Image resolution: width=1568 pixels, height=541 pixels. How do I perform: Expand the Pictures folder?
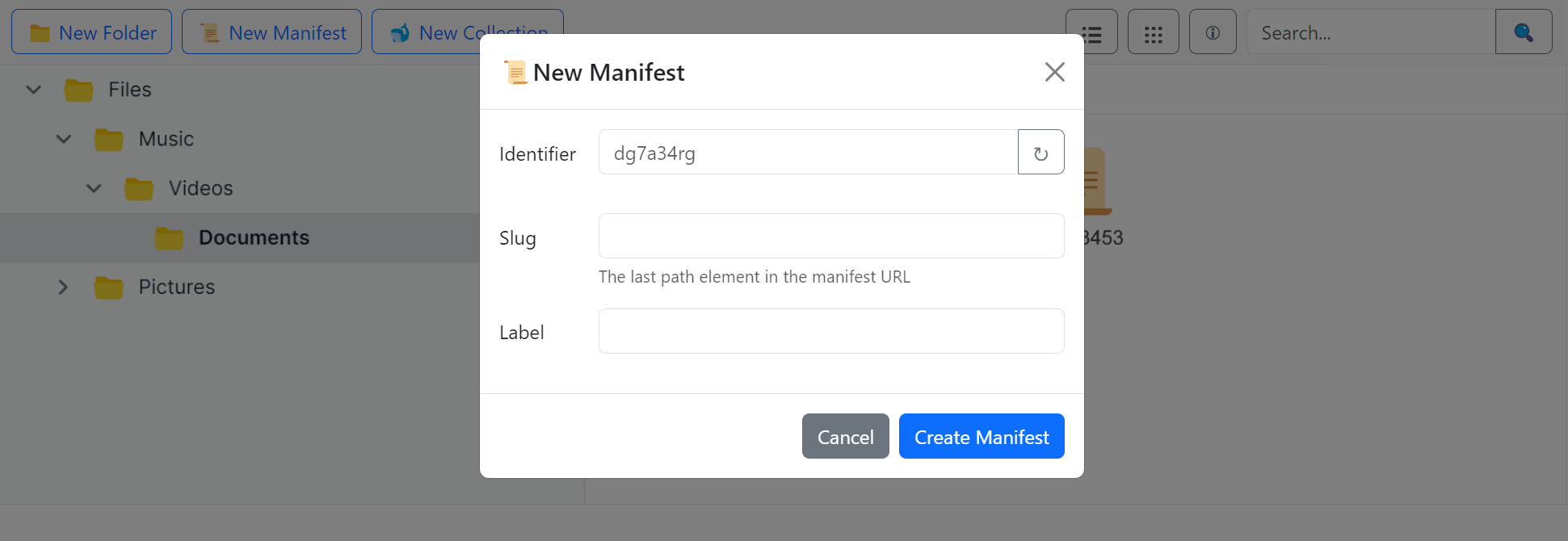click(x=63, y=287)
